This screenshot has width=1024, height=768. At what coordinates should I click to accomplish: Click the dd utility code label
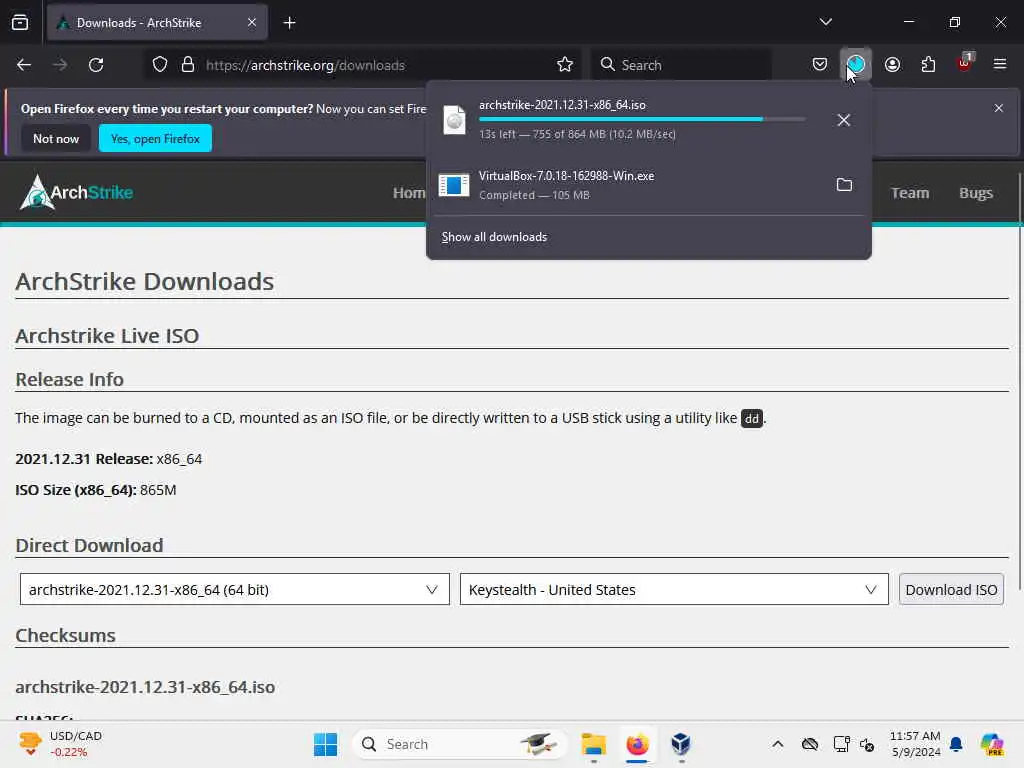752,419
